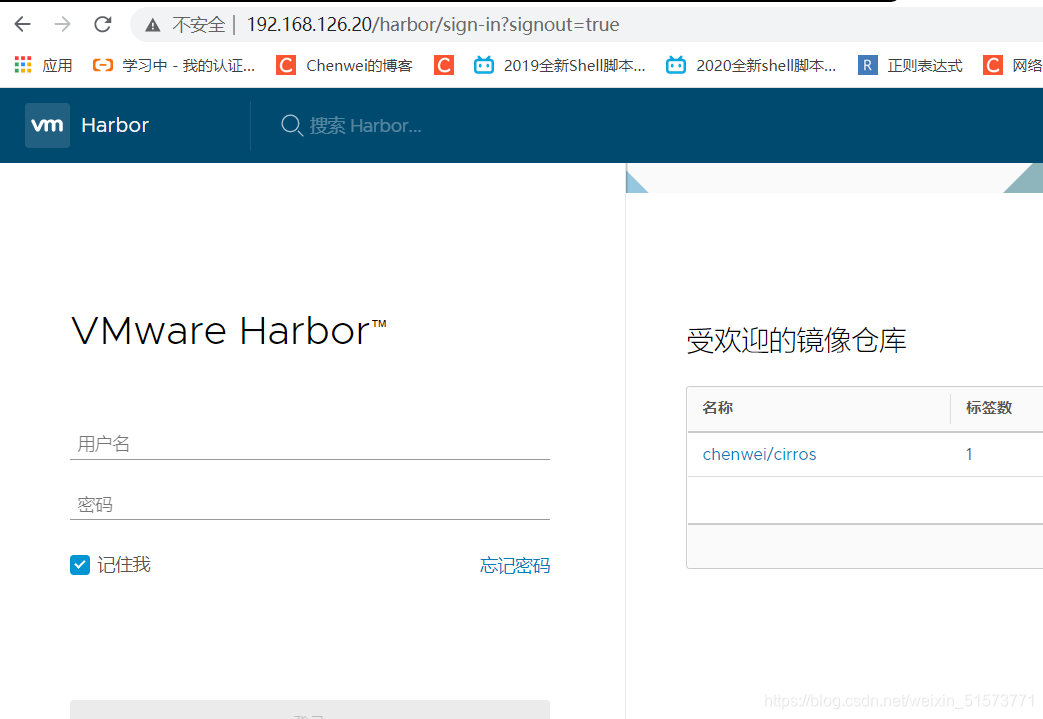Open the chenwei/cirros repository
This screenshot has width=1043, height=719.
(759, 454)
